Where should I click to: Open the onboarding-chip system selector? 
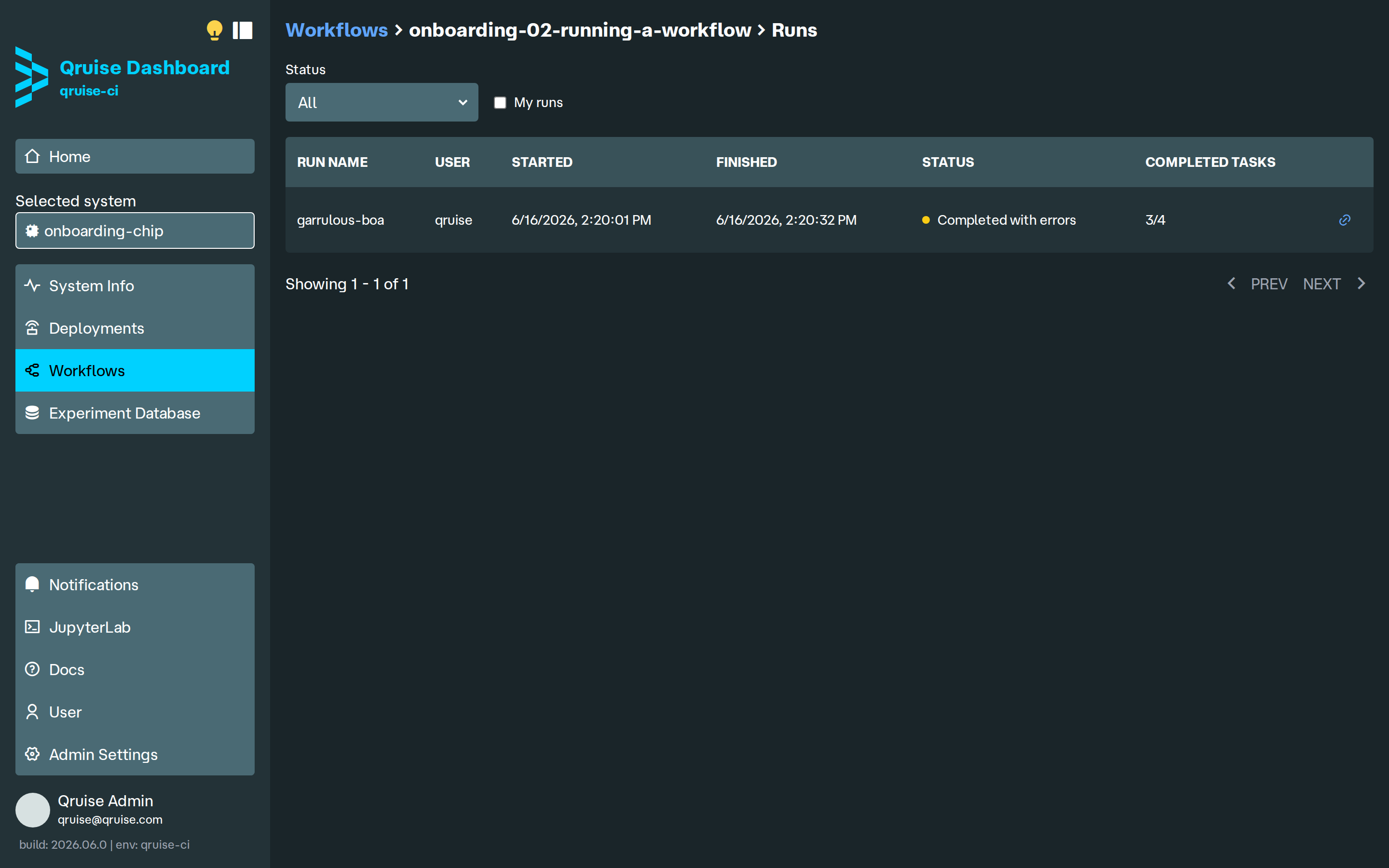click(135, 231)
